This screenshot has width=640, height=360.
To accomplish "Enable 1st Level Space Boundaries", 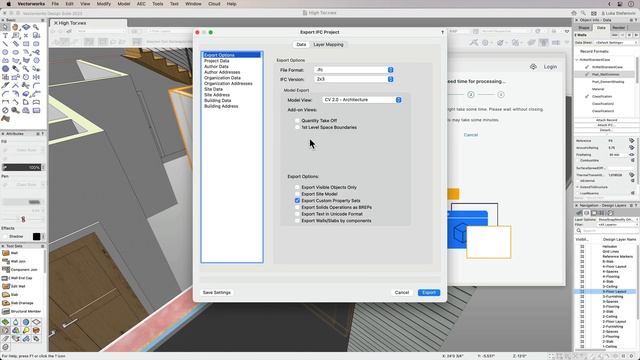I will 297,127.
